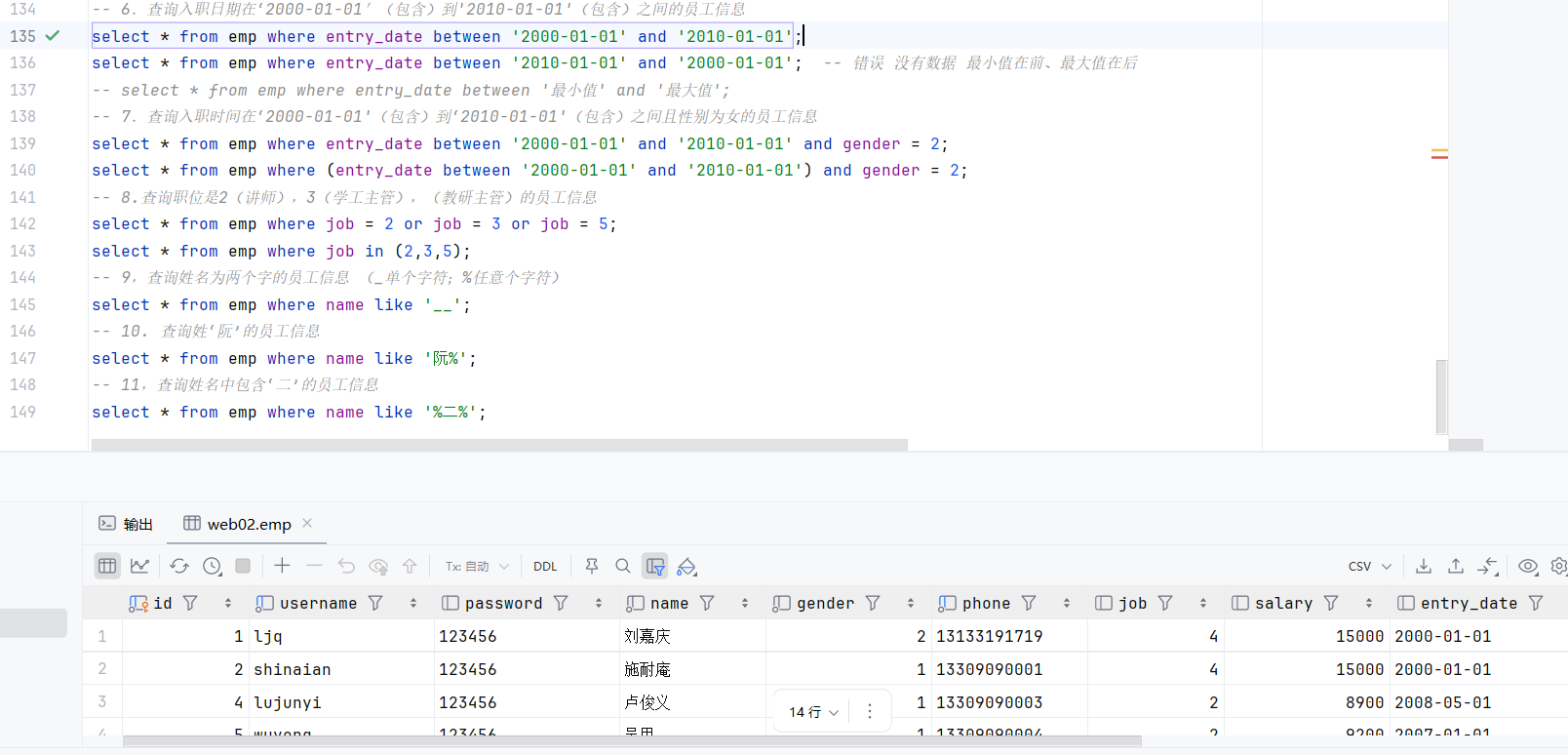Open result settings gear icon
Viewport: 1568px width, 755px height.
[x=1559, y=566]
